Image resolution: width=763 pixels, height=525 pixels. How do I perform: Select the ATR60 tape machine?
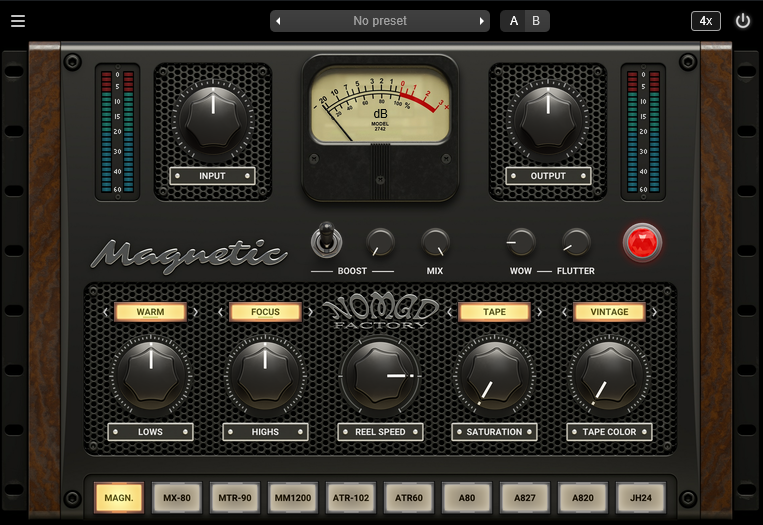409,498
